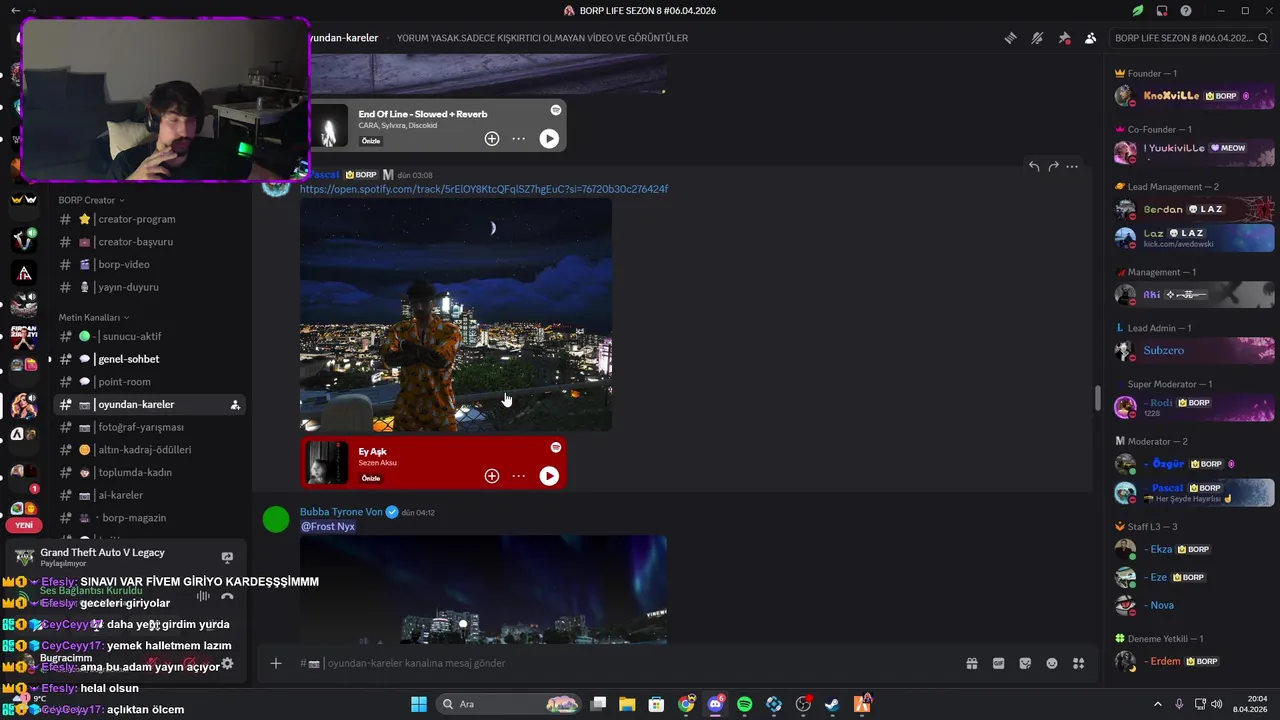Open Spotify logo on Ey Aşk embed
The width and height of the screenshot is (1280, 720).
(x=556, y=447)
